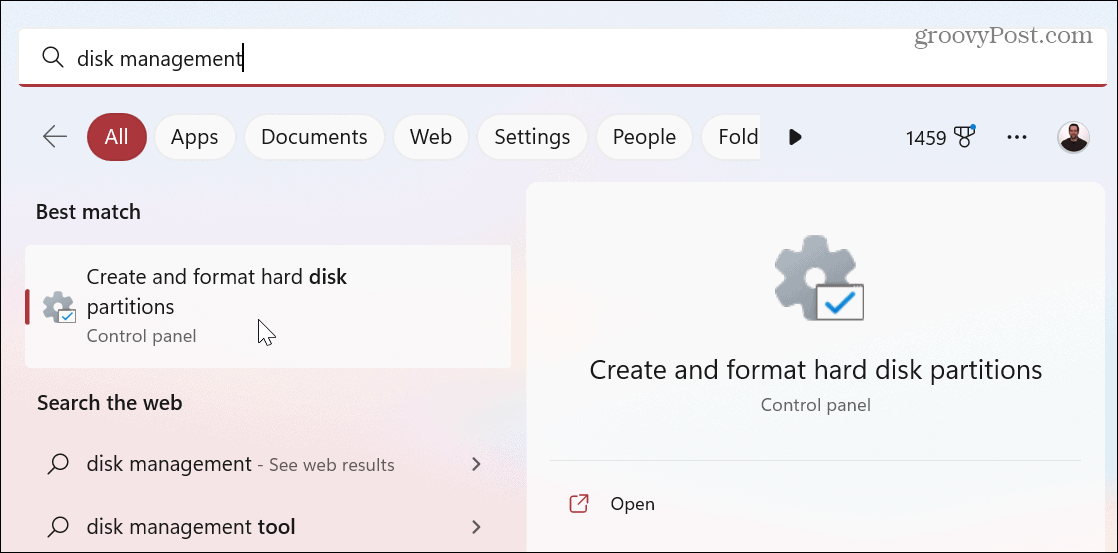Switch to the People filter
The image size is (1118, 553).
644,137
